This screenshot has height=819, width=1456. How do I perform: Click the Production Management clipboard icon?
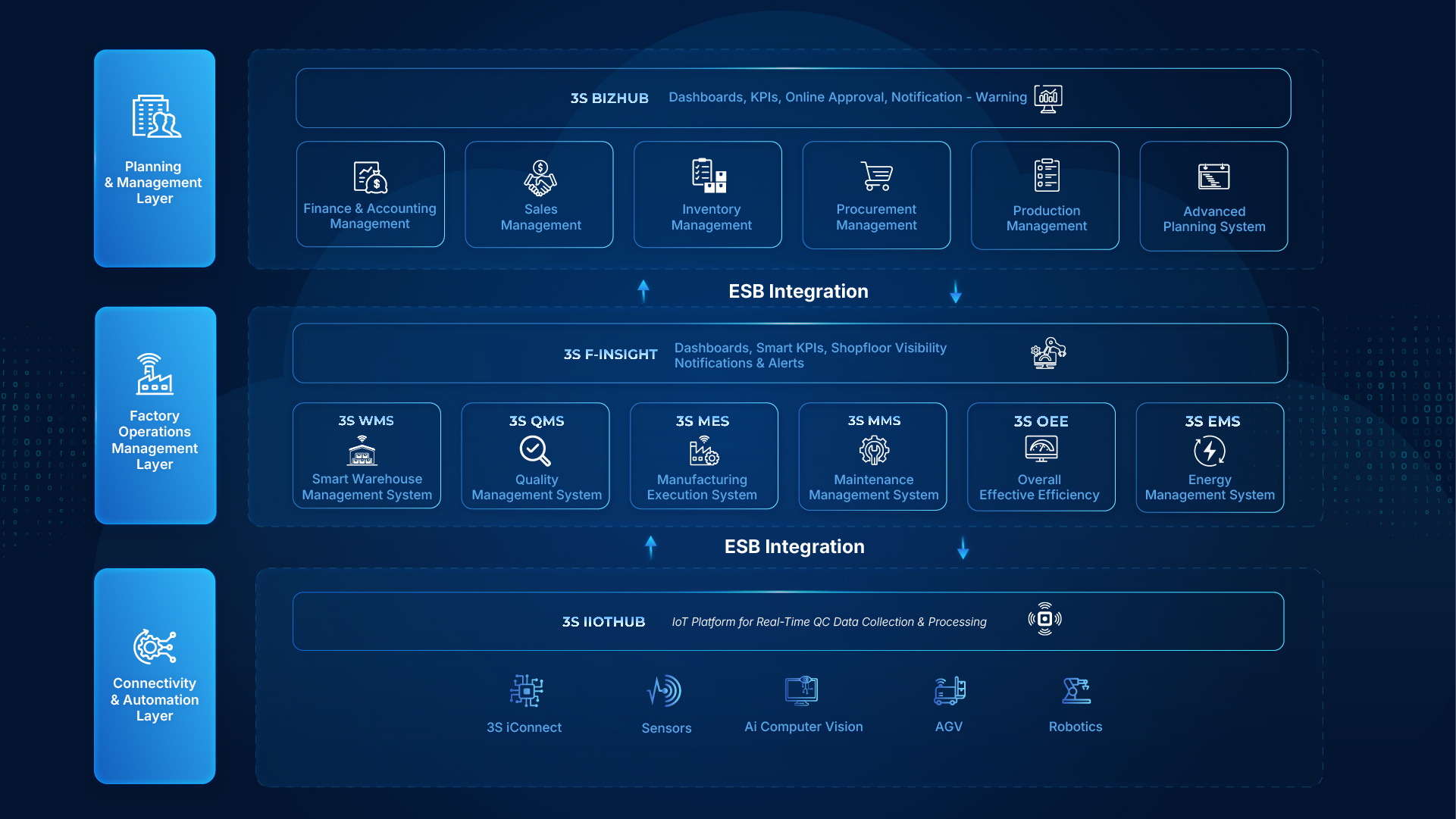[1047, 175]
